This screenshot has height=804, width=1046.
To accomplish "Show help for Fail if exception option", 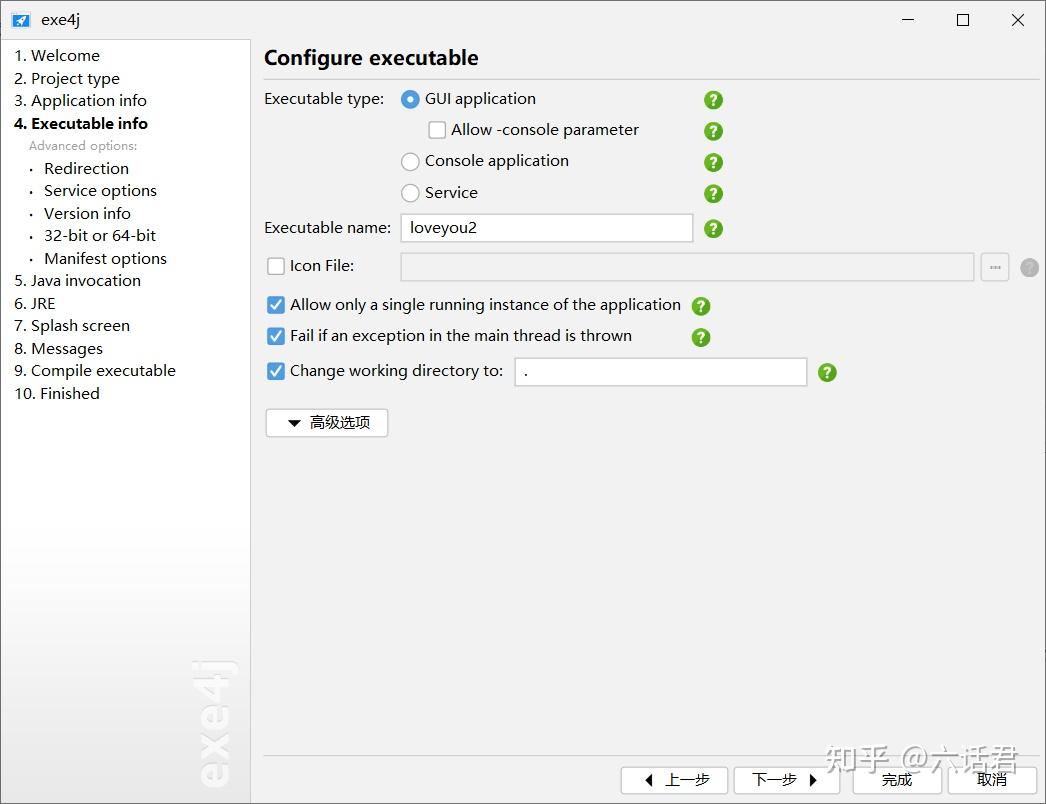I will click(x=701, y=337).
